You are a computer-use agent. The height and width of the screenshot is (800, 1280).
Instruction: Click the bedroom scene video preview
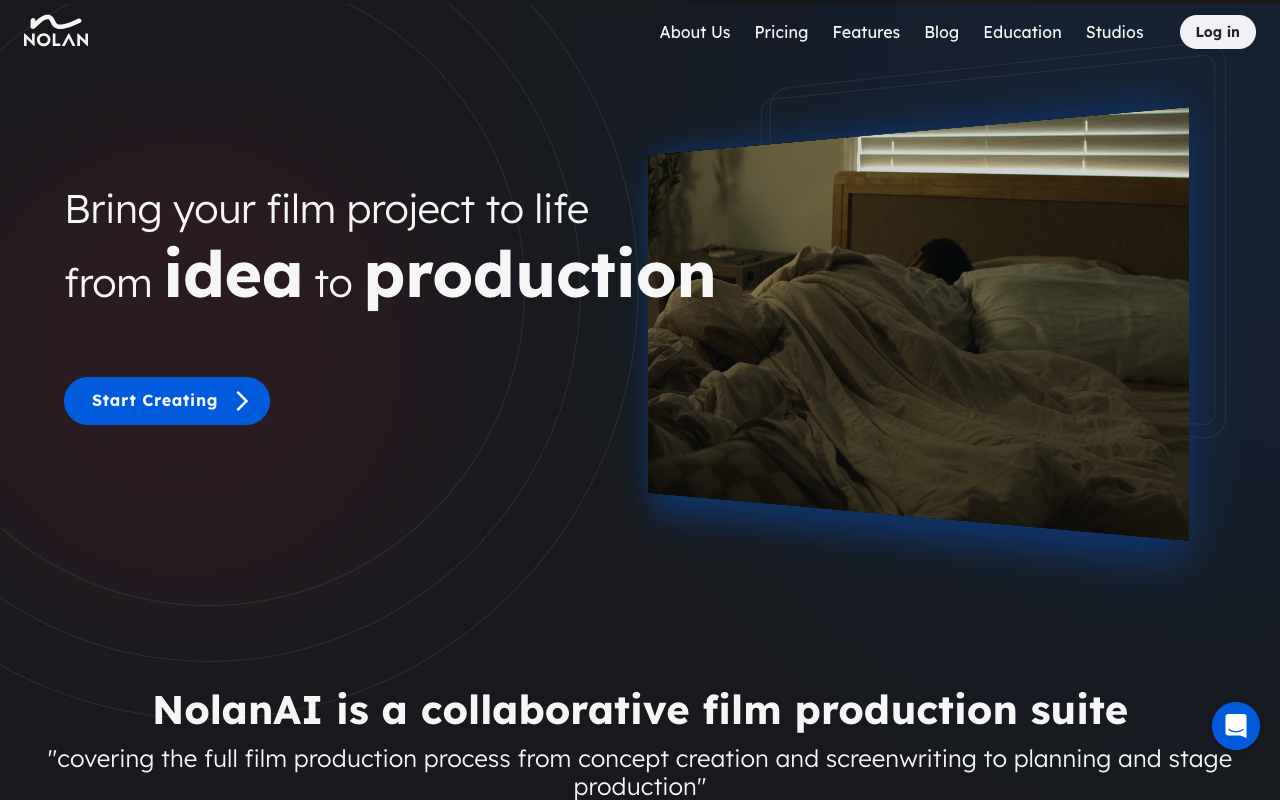pos(918,324)
